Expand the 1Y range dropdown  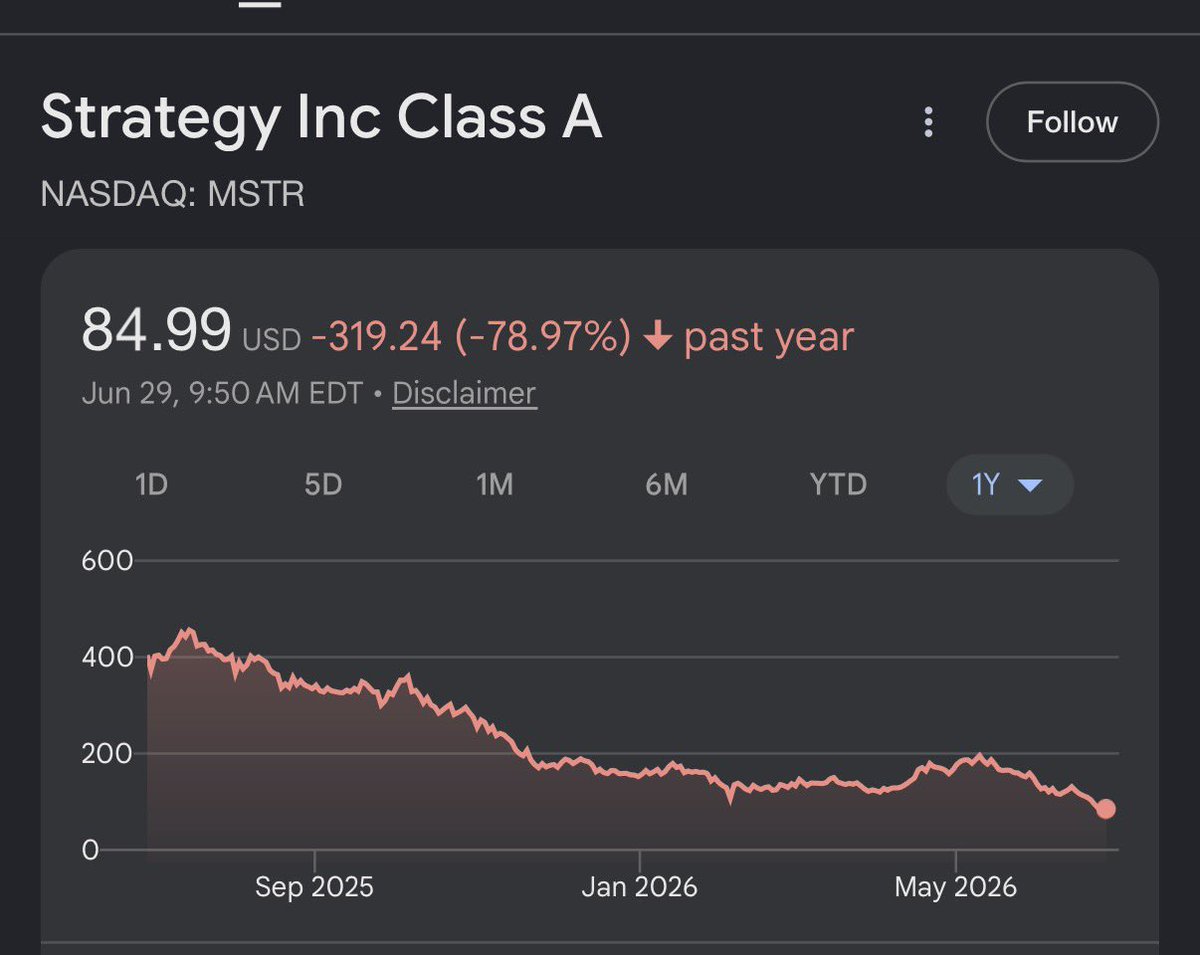(x=1010, y=485)
